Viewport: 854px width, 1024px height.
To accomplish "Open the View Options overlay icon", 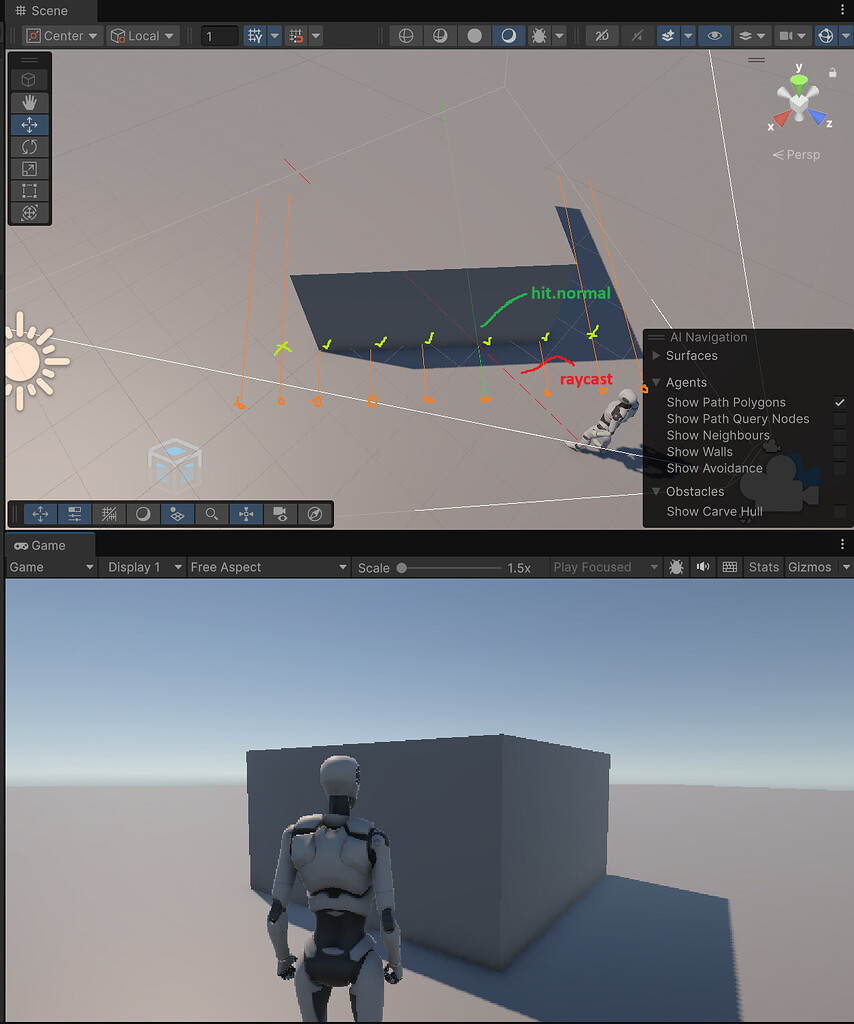I will 143,513.
